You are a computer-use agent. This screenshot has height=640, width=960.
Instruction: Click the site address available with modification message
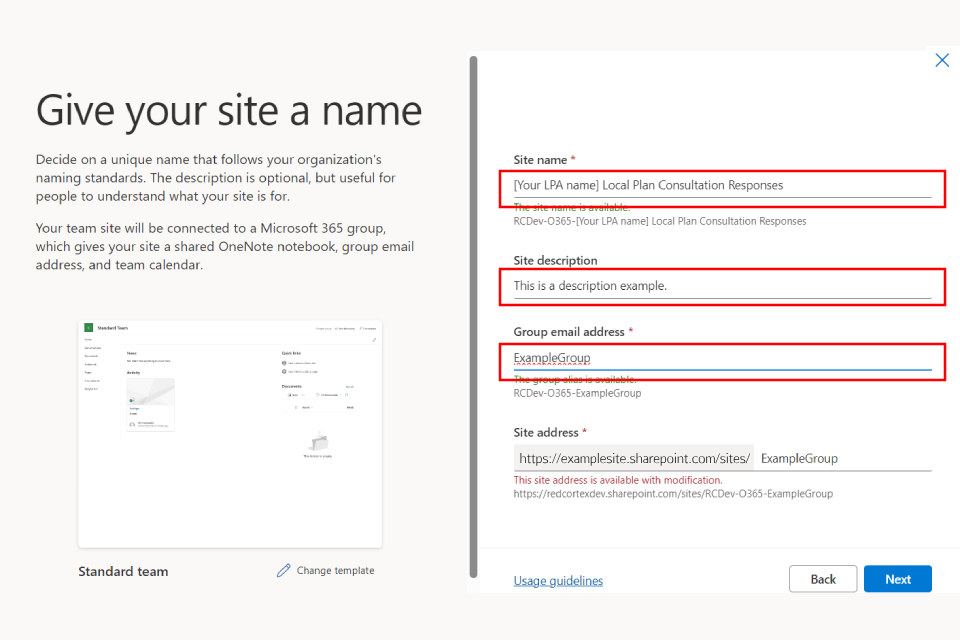click(617, 480)
